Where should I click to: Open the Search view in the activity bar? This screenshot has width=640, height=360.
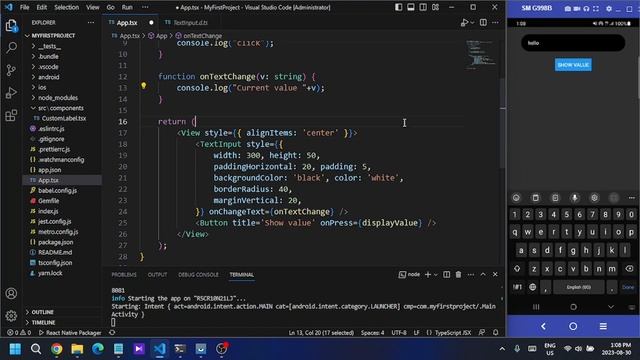click(x=11, y=48)
